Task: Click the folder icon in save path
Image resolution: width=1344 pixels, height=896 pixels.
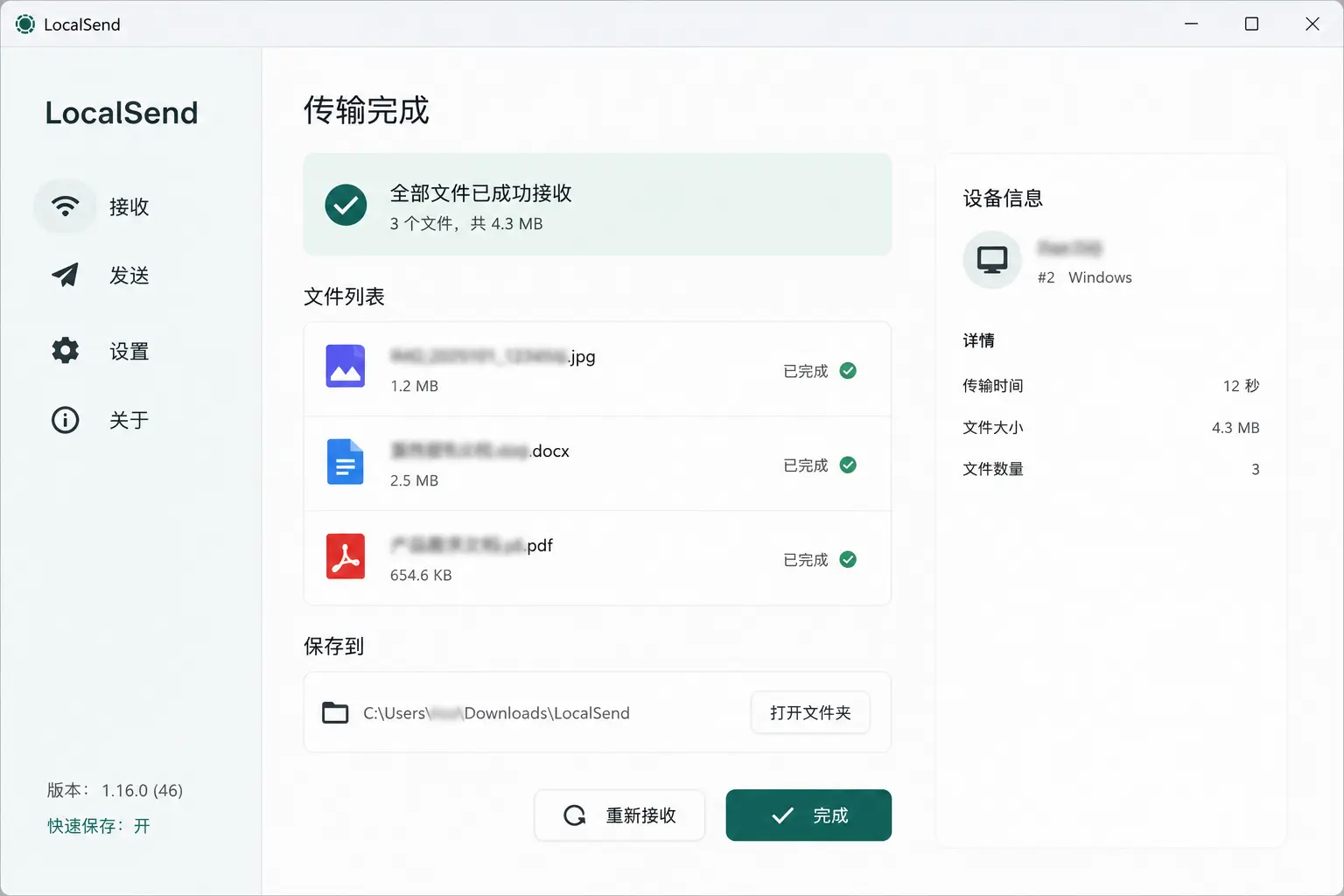Action: click(335, 713)
